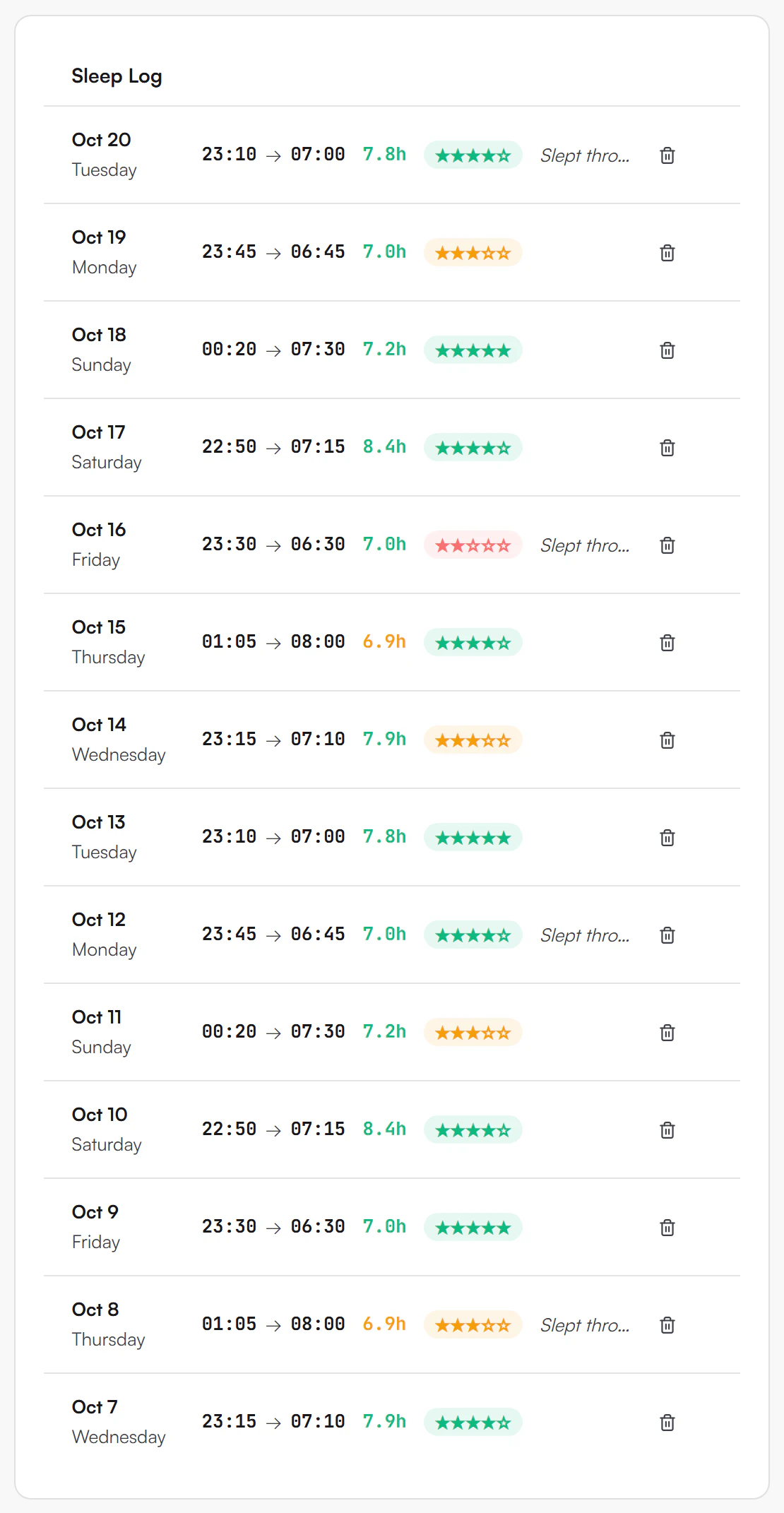Delete the Oct 20 sleep entry
This screenshot has width=784, height=1513.
(x=667, y=155)
